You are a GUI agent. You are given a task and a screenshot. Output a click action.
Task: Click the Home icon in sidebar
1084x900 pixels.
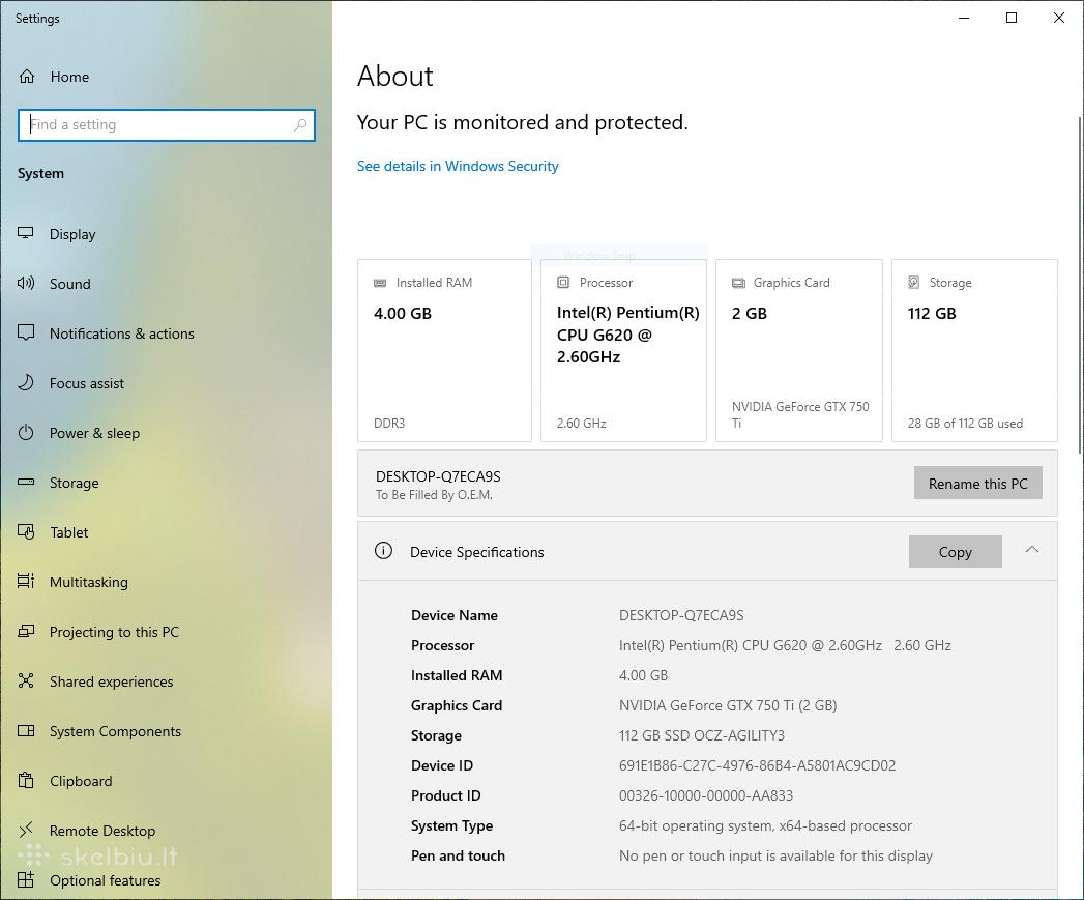pos(27,76)
